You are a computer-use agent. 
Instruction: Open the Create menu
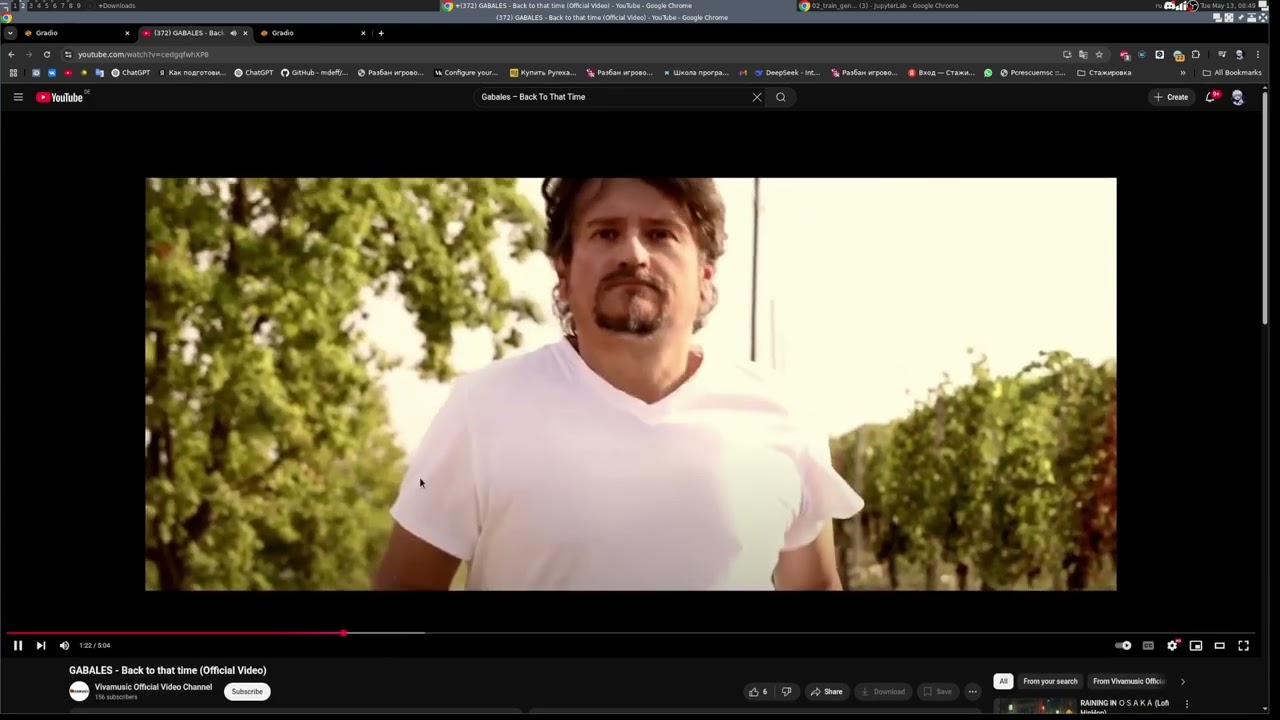pyautogui.click(x=1171, y=97)
